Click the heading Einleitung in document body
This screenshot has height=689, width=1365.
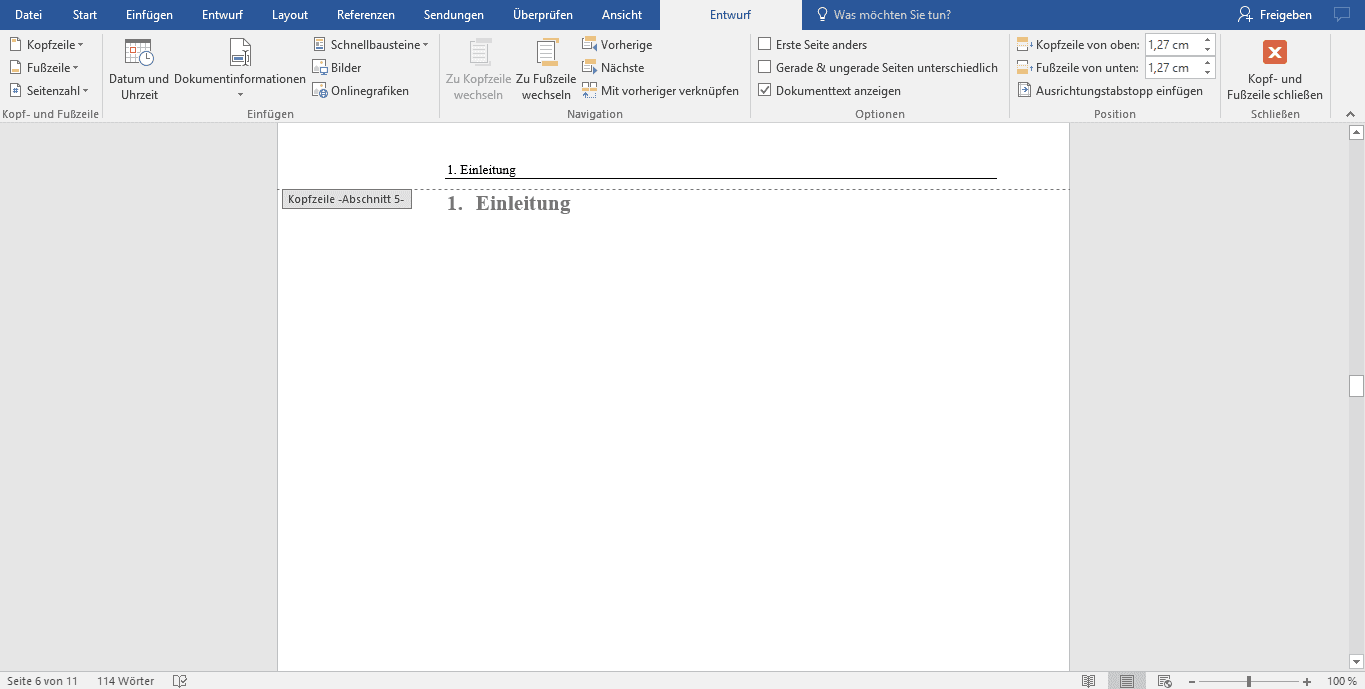[x=523, y=203]
